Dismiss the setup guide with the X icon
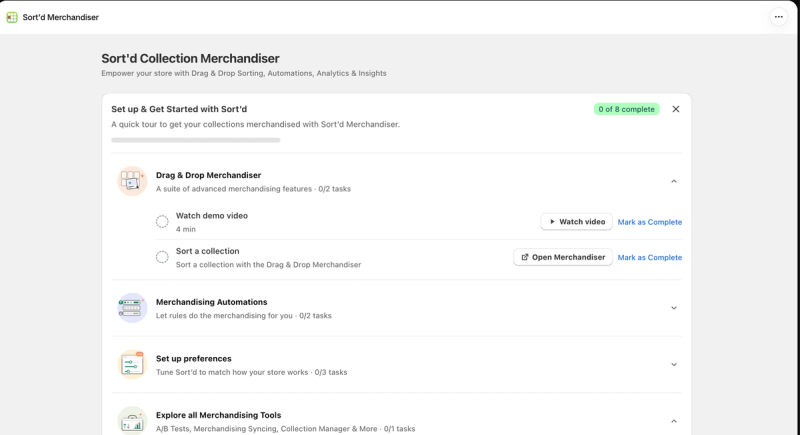The width and height of the screenshot is (800, 435). [x=676, y=109]
